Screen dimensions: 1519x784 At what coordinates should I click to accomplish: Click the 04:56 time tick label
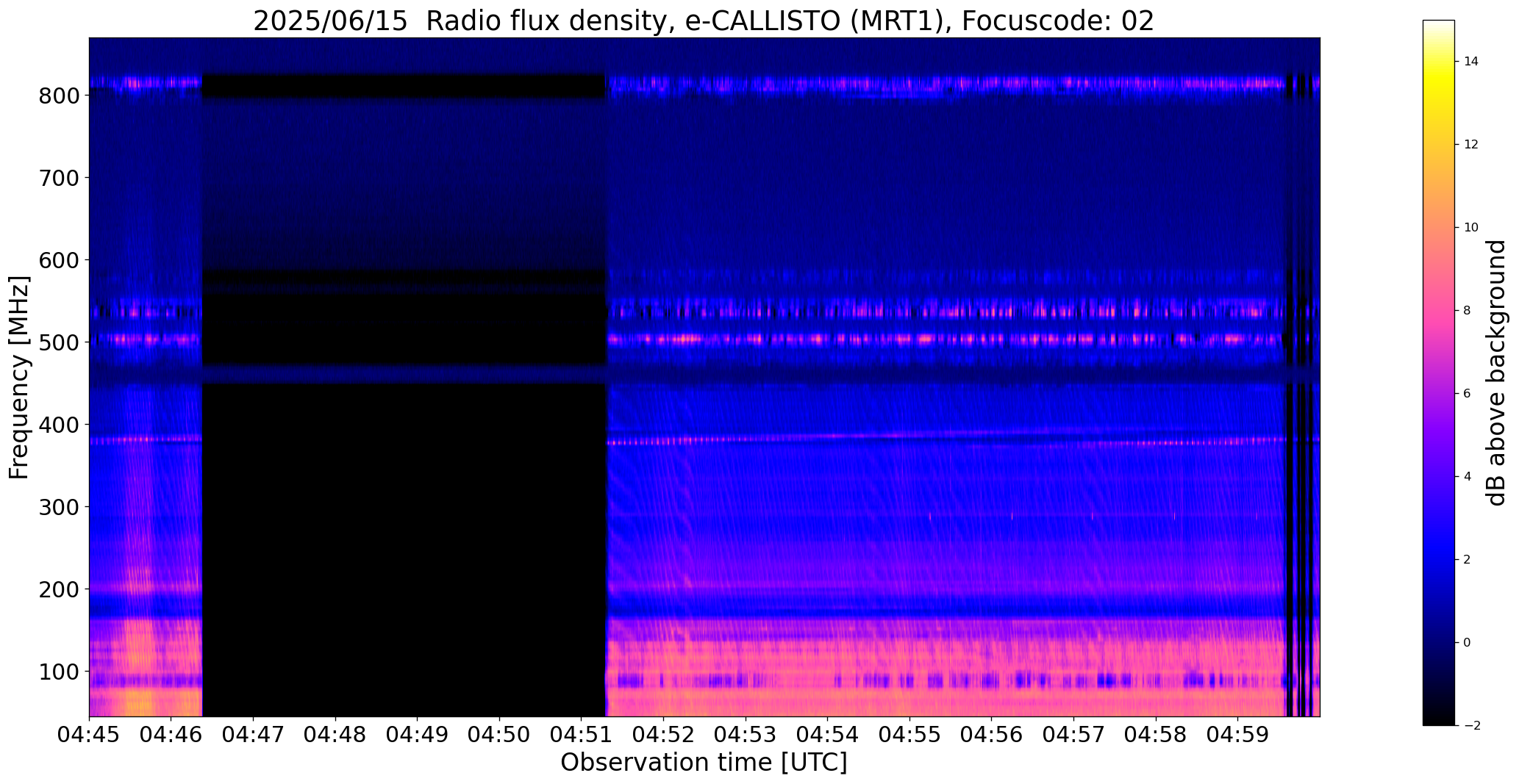(992, 734)
